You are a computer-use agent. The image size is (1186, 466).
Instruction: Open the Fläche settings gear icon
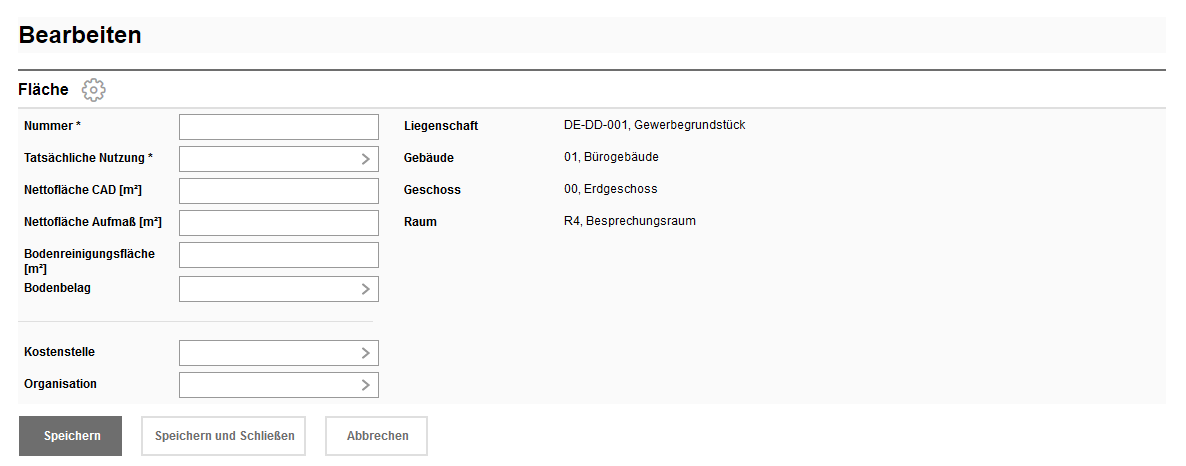[94, 90]
